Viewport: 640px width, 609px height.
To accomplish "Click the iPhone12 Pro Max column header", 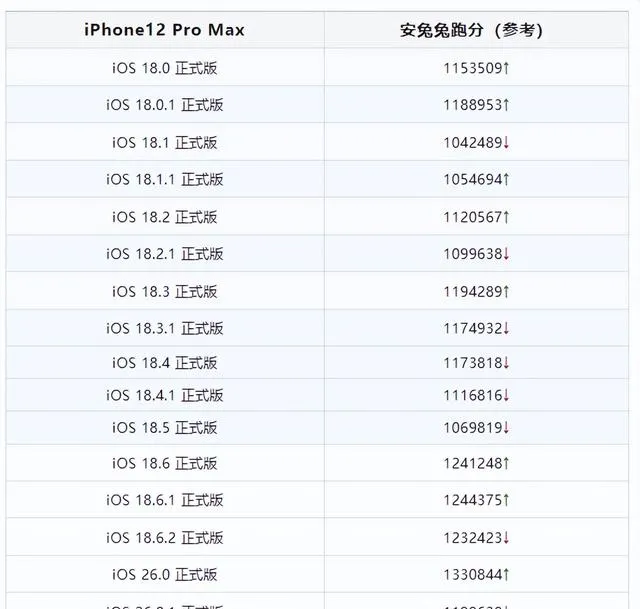I will pyautogui.click(x=164, y=30).
